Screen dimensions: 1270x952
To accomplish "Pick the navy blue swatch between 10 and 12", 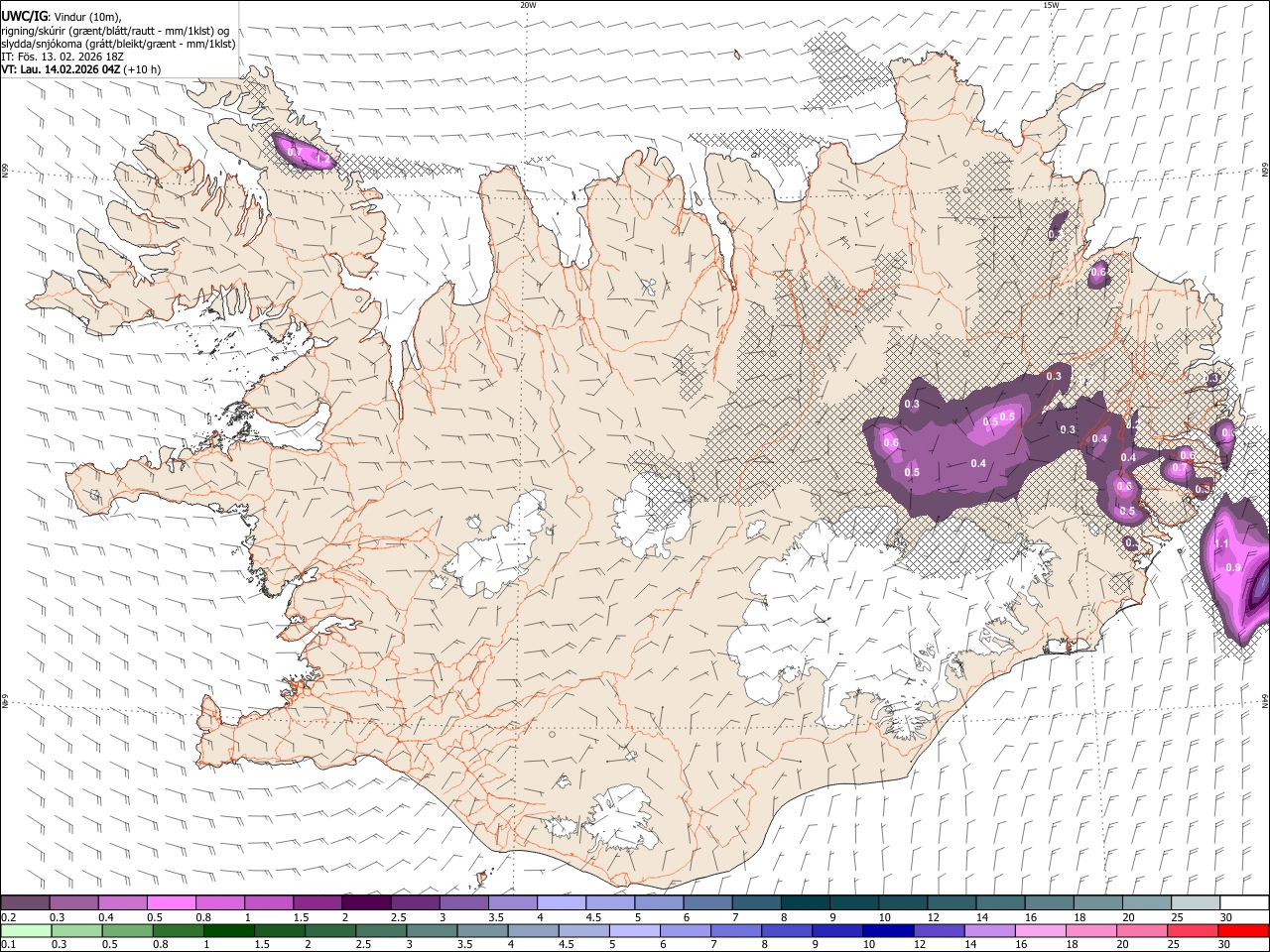I will point(887,930).
